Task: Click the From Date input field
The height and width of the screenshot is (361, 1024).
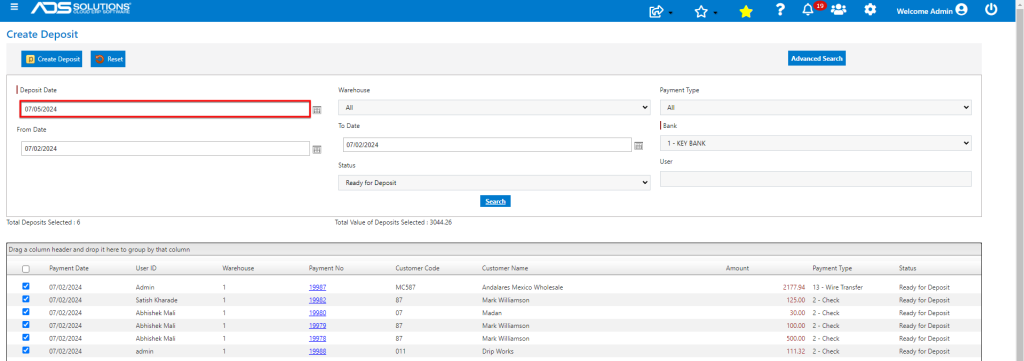Action: (165, 149)
